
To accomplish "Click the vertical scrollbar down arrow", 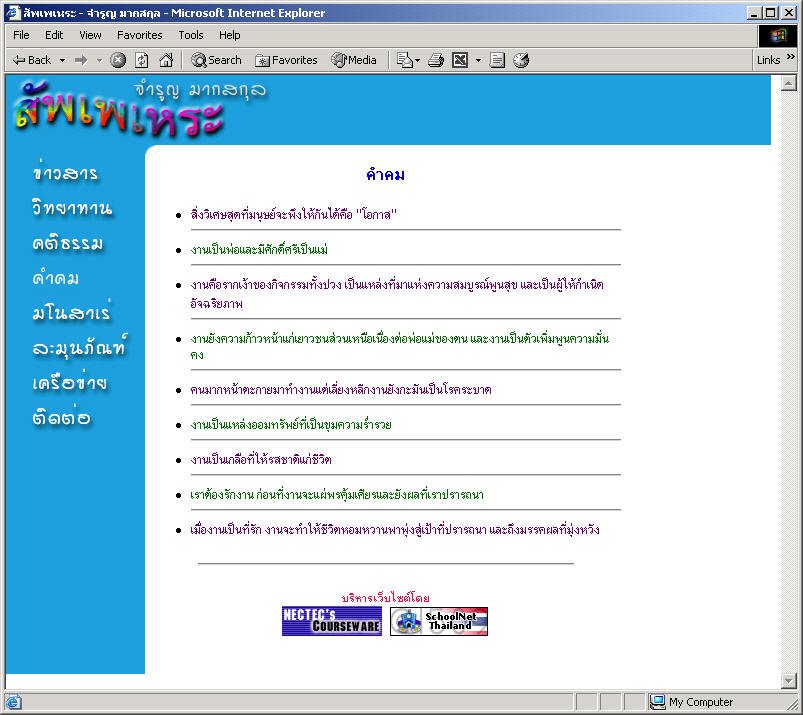I will click(789, 681).
